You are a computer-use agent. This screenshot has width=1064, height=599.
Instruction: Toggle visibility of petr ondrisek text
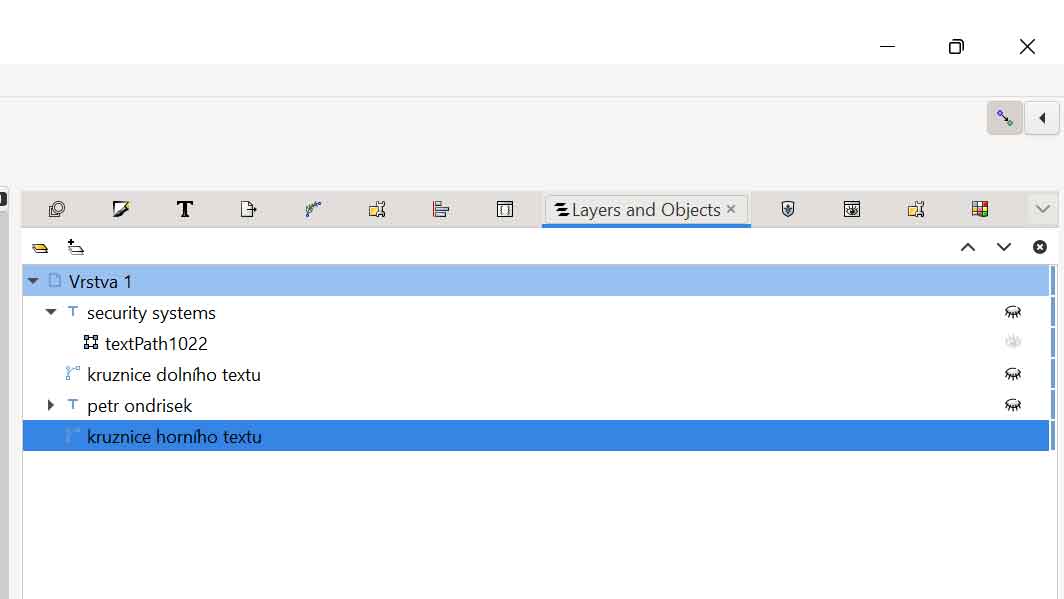1013,405
